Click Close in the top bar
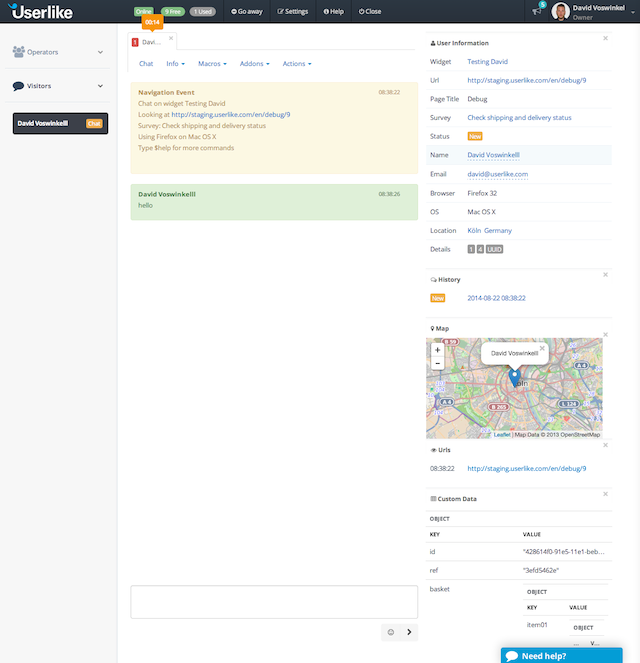The image size is (640, 663). click(370, 11)
